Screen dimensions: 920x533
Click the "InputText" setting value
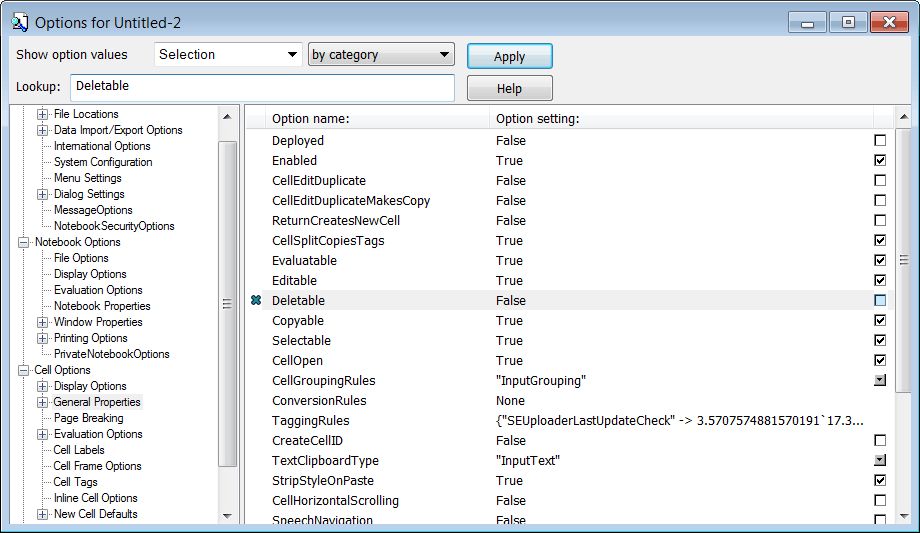click(528, 460)
